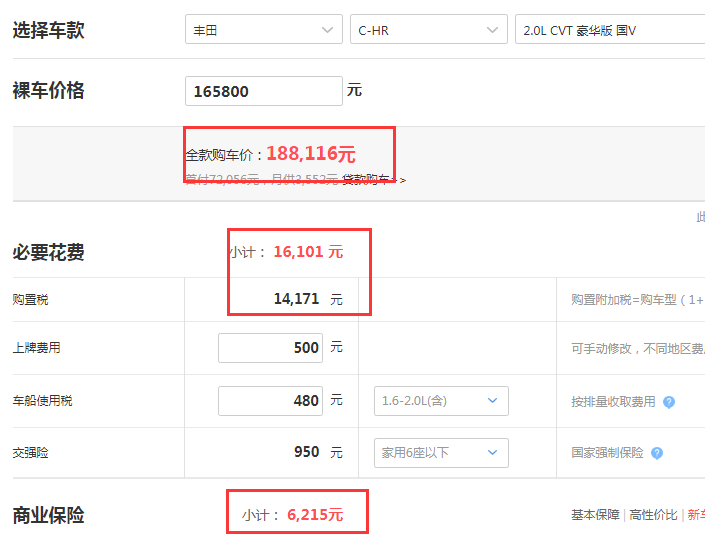The image size is (705, 537).
Task: Click help icon beside 国家强制保险
Action: click(657, 453)
